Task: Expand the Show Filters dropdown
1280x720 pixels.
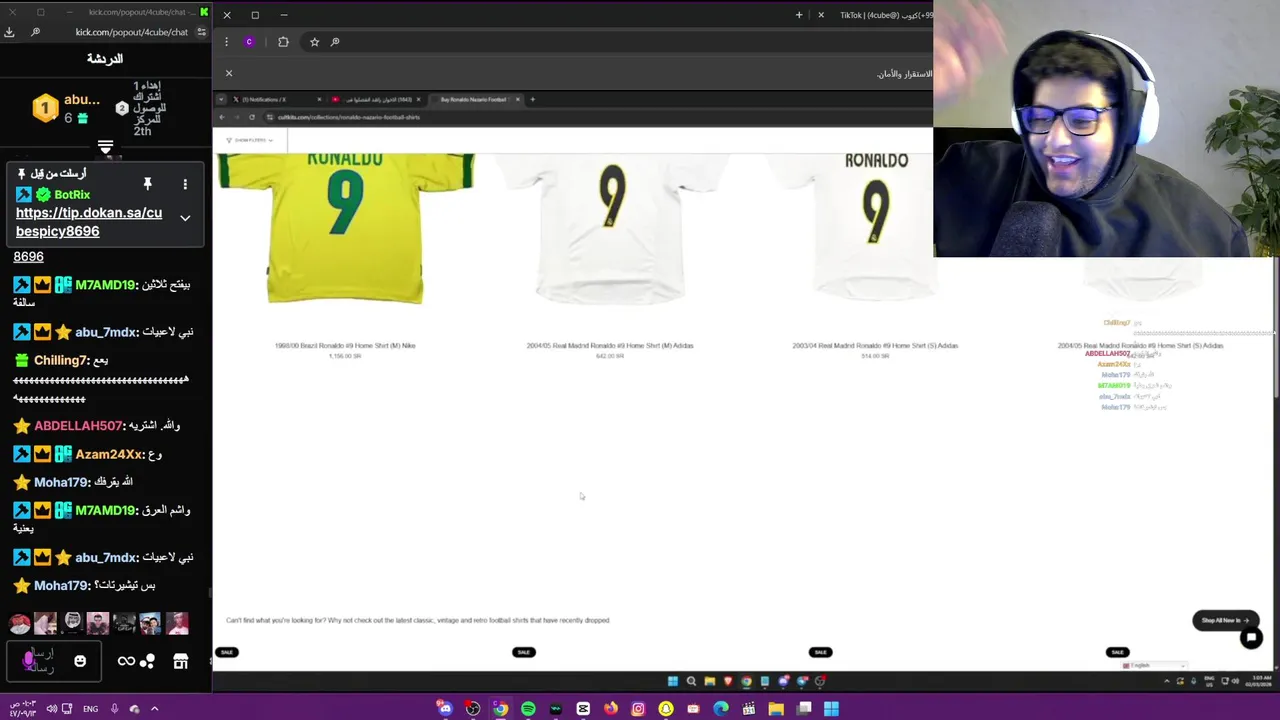Action: [x=249, y=140]
